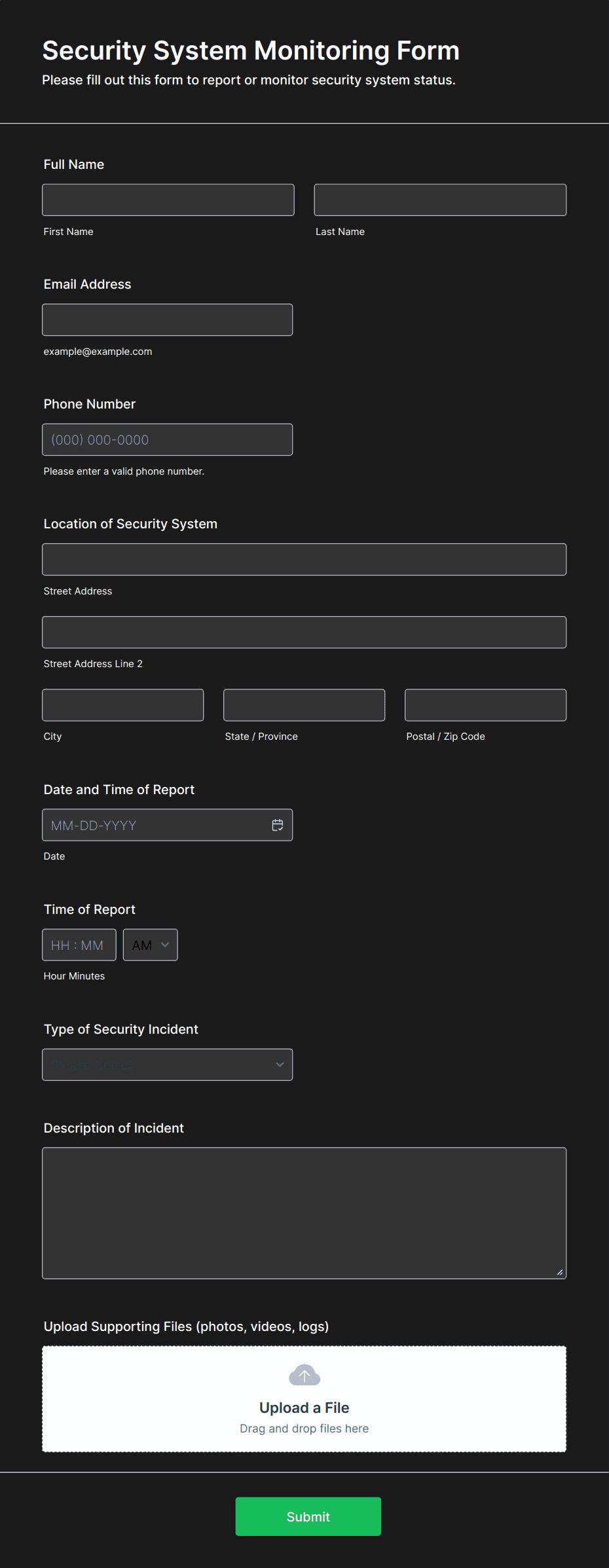Click the MM-DD-YYYY date input
Image resolution: width=609 pixels, height=1568 pixels.
(x=154, y=825)
